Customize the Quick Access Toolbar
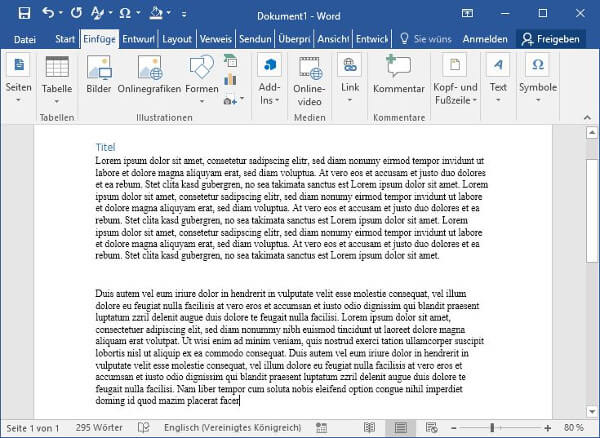This screenshot has width=600, height=438. tap(184, 14)
